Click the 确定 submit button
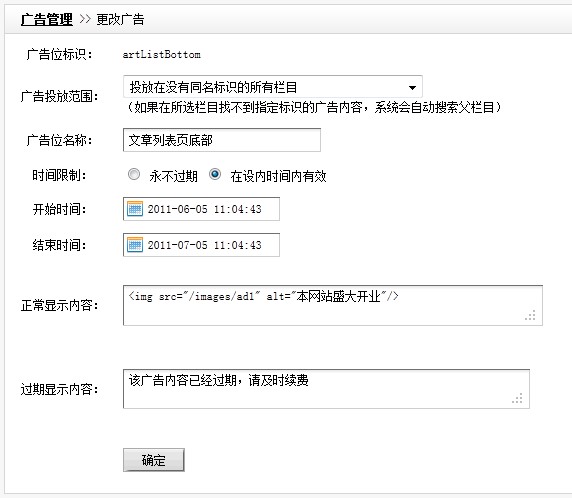Screen dimensions: 572x498 (154, 460)
